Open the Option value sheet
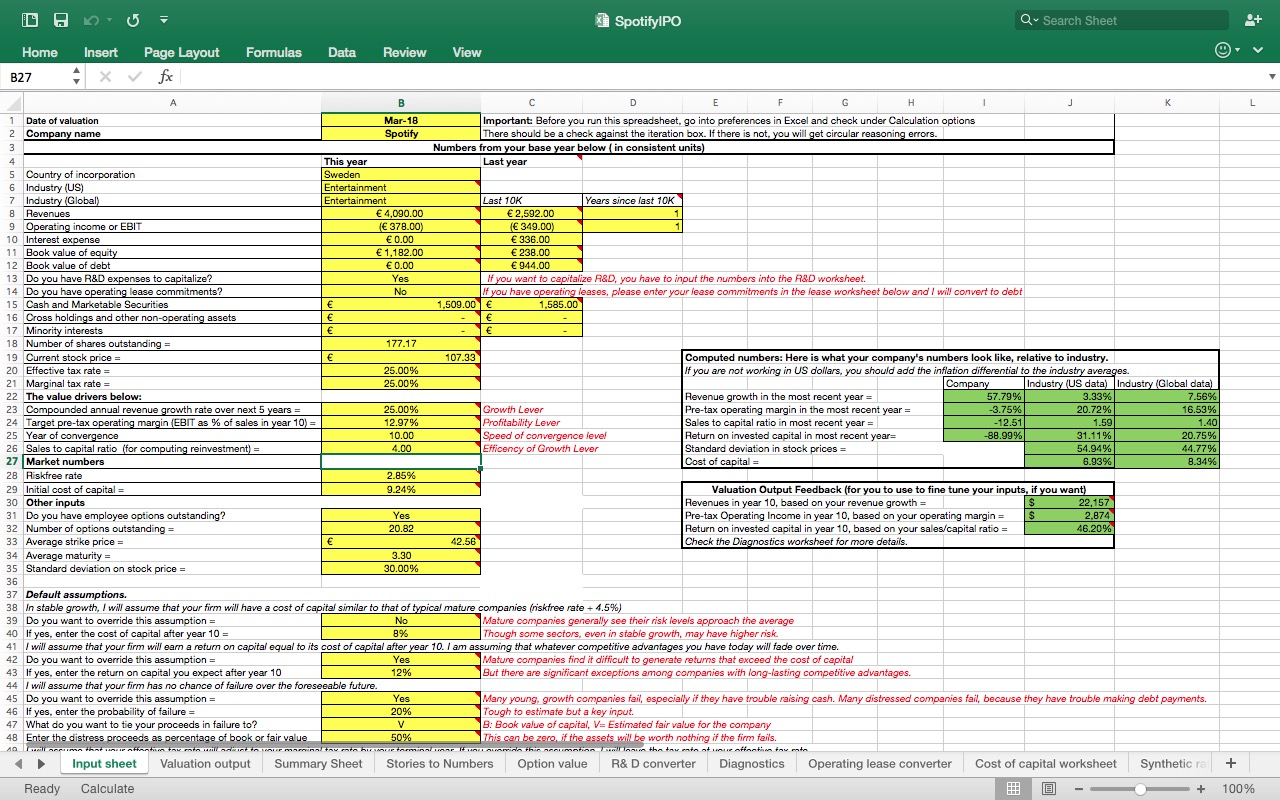 click(552, 763)
